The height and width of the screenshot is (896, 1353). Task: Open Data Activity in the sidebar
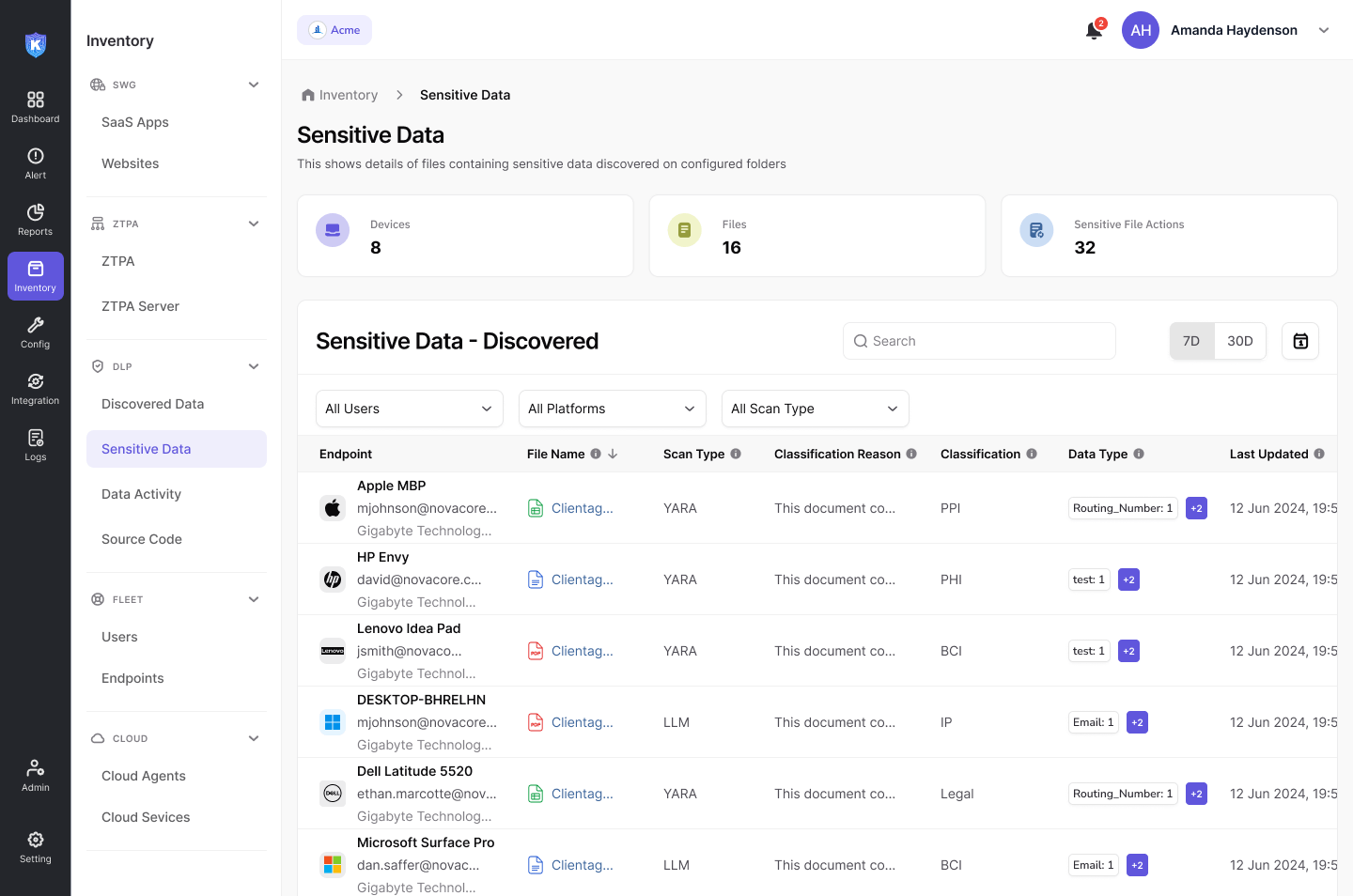click(141, 494)
